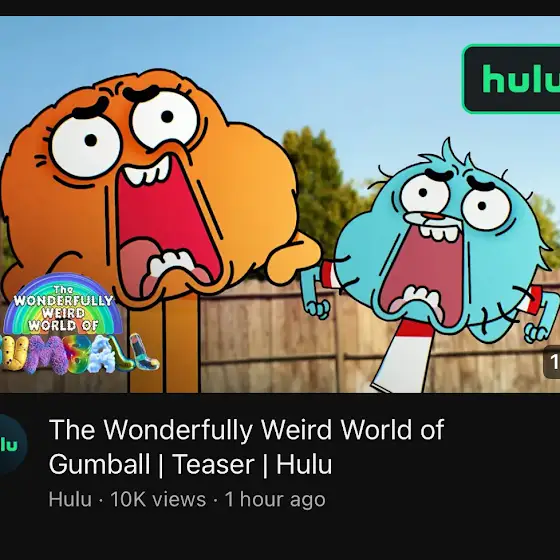
Task: Click the word 'Gumball' in the title
Action: (x=99, y=464)
